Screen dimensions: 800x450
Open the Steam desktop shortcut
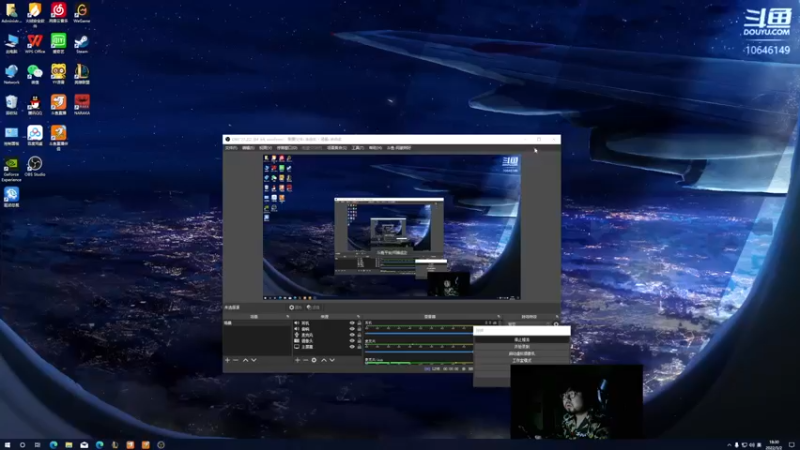(x=82, y=44)
